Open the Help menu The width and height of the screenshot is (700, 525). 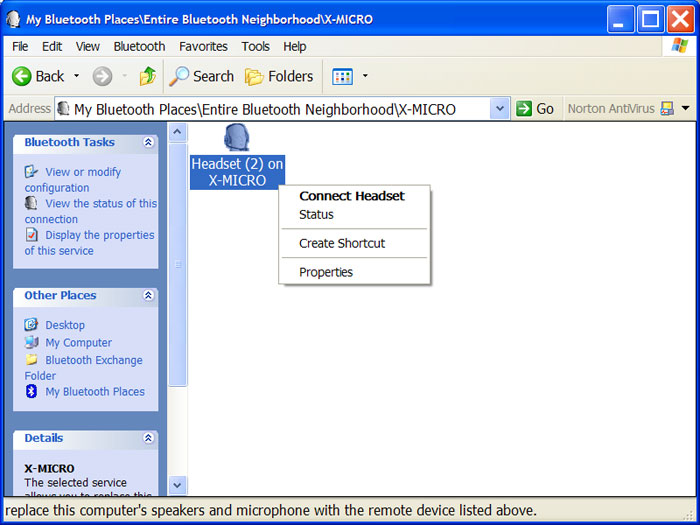295,46
